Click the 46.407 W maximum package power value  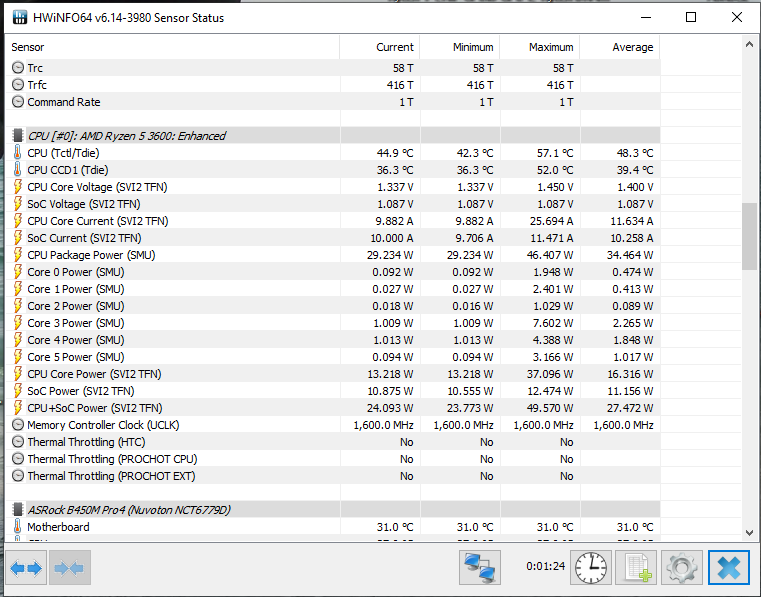(x=550, y=255)
